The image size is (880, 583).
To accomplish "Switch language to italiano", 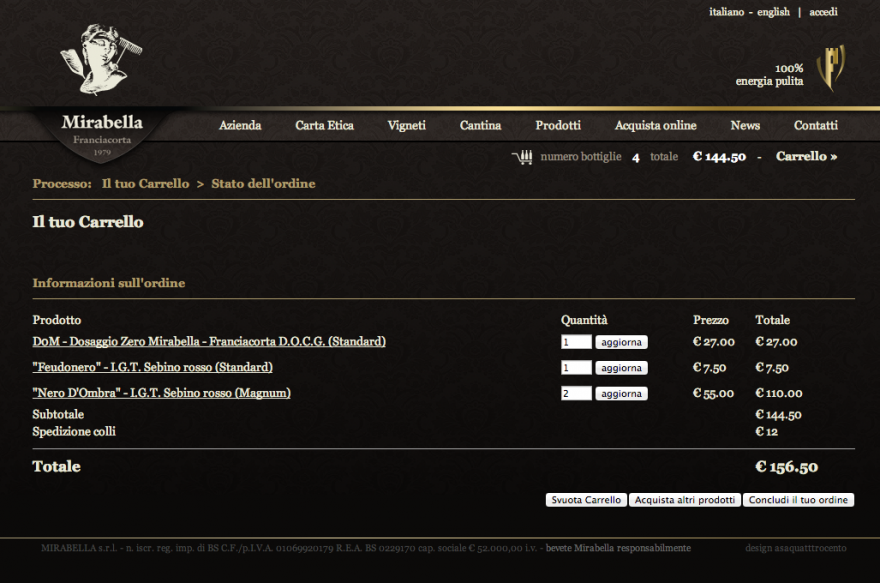I will point(726,12).
